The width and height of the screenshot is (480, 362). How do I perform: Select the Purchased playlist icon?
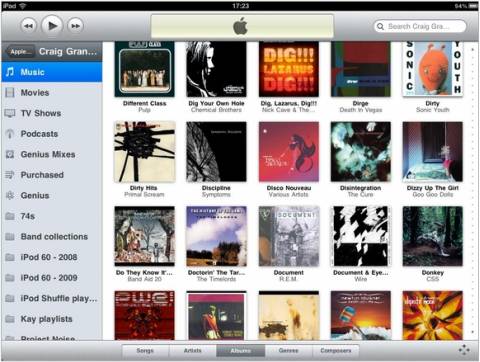tap(10, 175)
